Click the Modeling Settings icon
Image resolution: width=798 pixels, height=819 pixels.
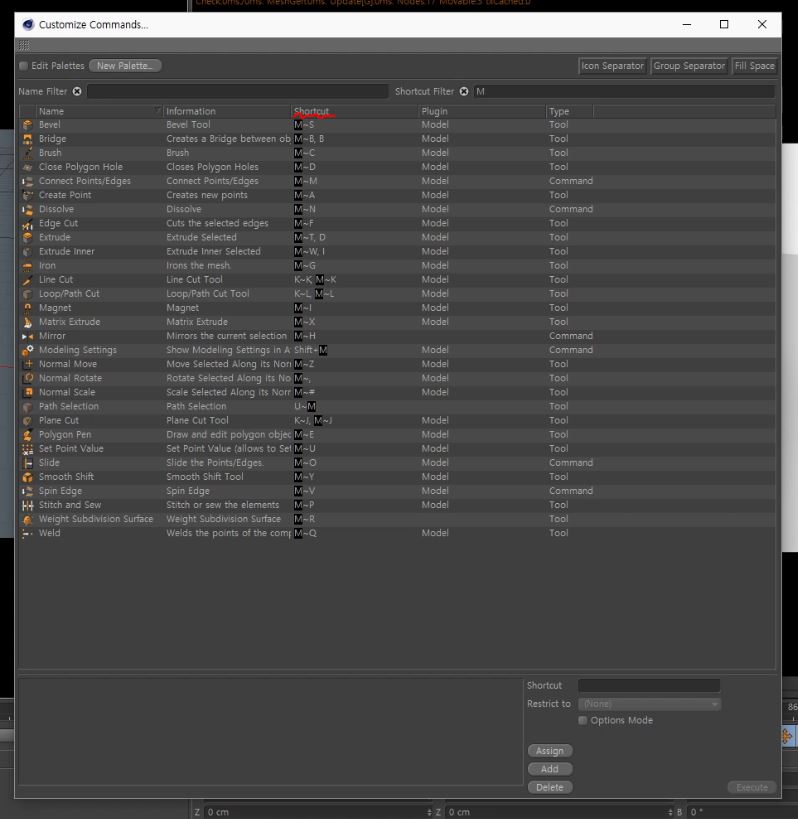click(x=28, y=350)
